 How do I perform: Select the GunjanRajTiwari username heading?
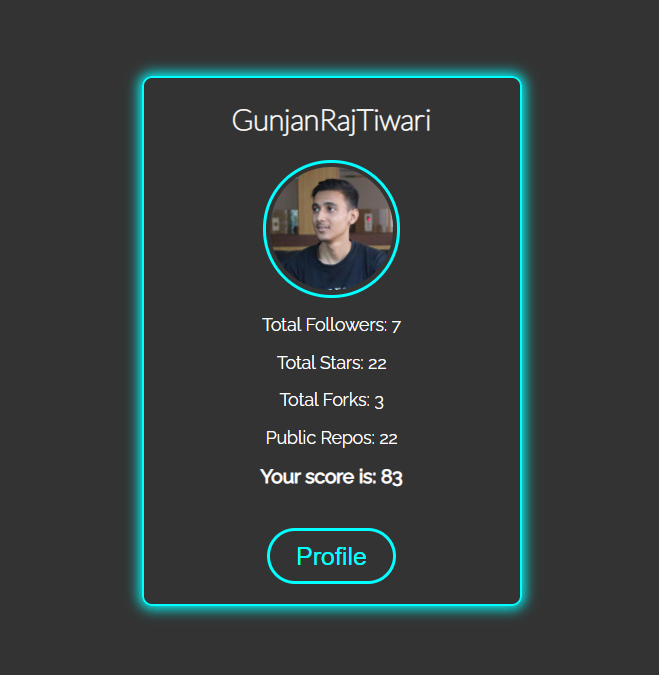click(331, 121)
